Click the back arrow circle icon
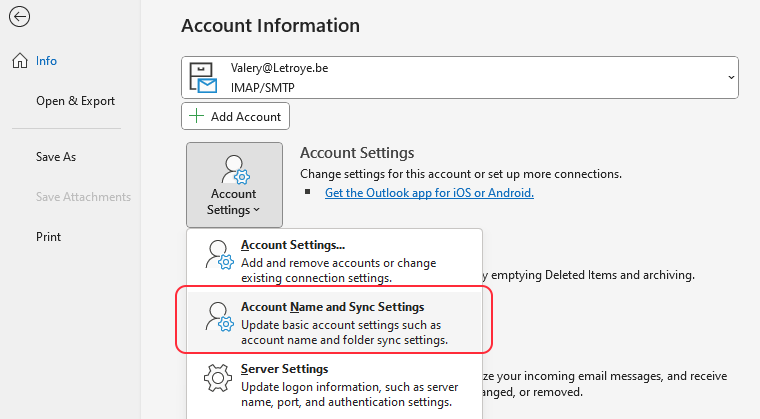 [19, 17]
